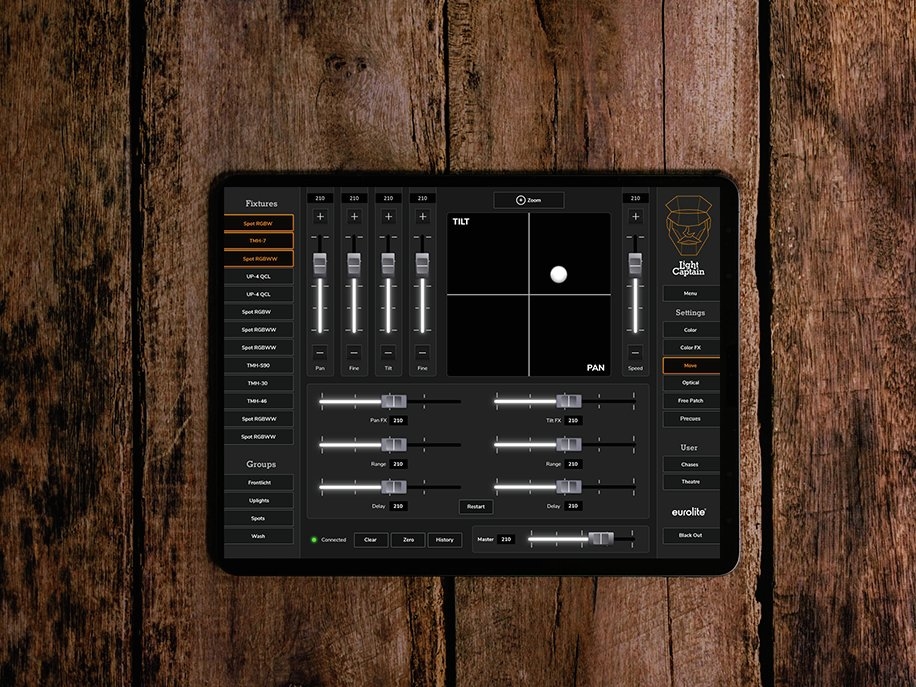Select the TMH-590 fixture
This screenshot has width=916, height=687.
pos(258,365)
